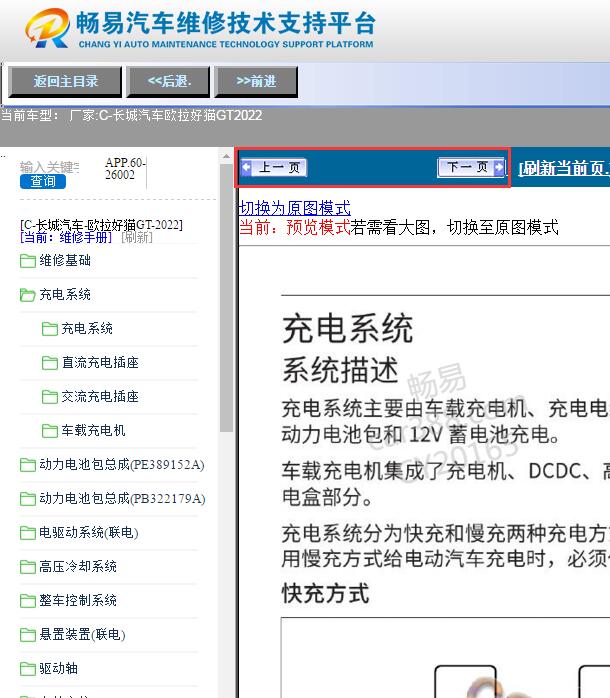Click the APP.60-26002 text
610x698 pixels.
coord(126,169)
